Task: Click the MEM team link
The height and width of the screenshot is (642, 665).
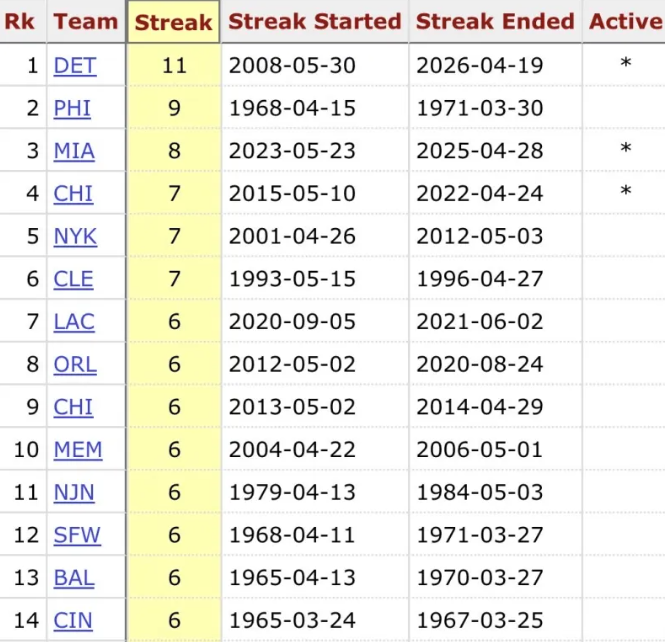Action: coord(77,449)
